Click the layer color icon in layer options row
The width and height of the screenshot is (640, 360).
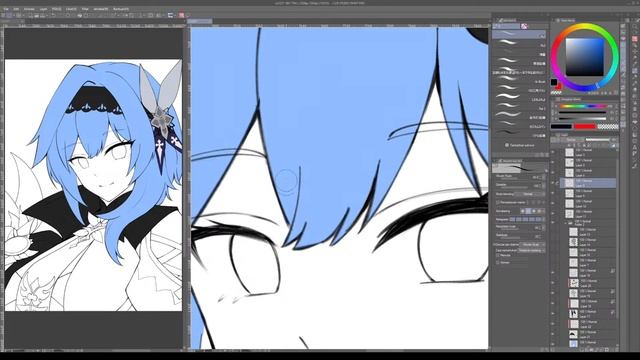(613, 145)
